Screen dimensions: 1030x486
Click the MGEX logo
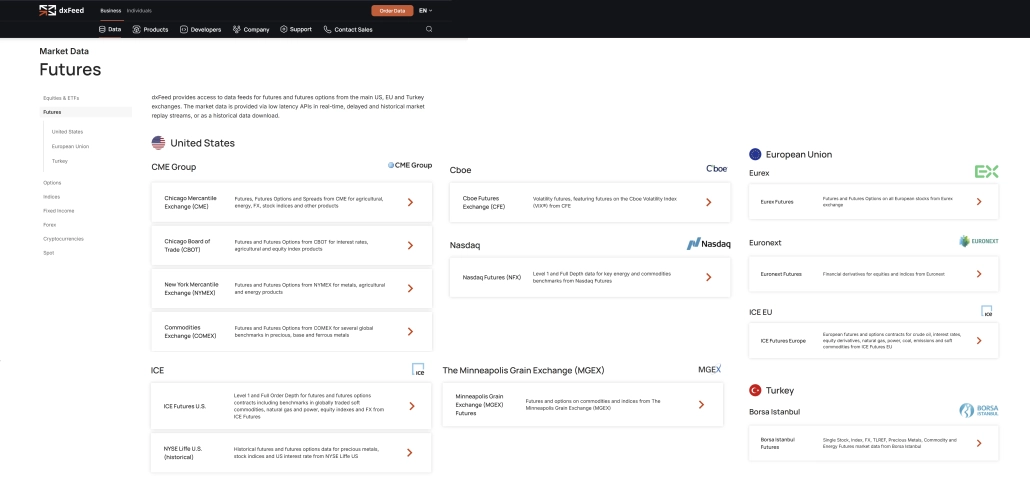(x=709, y=369)
